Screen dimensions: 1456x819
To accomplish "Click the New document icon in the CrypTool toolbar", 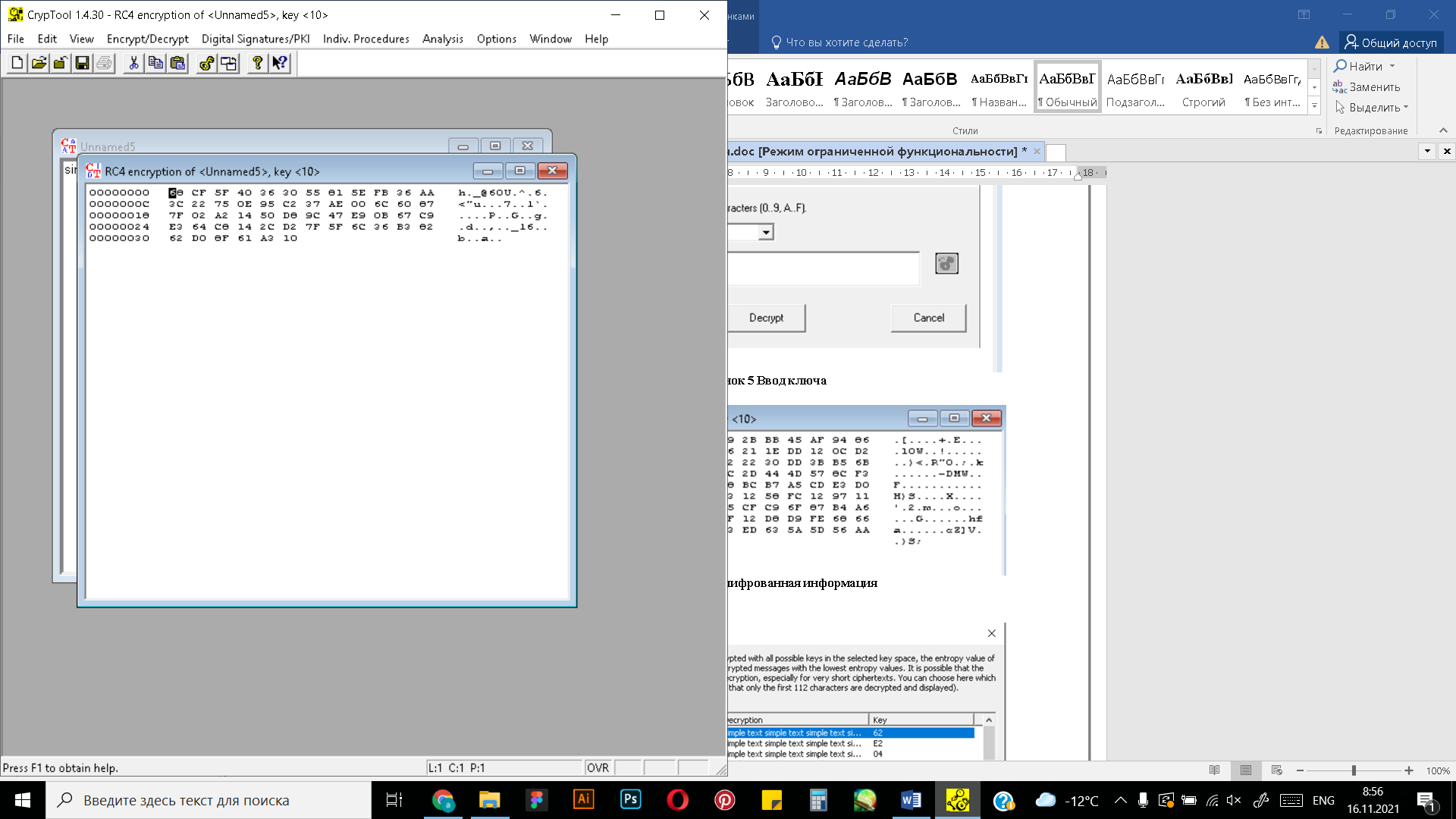I will click(x=17, y=64).
